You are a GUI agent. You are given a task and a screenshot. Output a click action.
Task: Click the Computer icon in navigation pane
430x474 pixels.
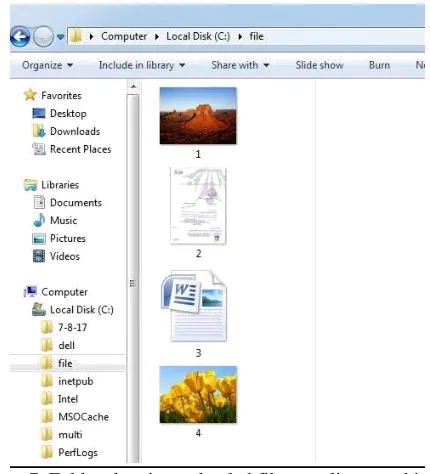pyautogui.click(x=30, y=292)
